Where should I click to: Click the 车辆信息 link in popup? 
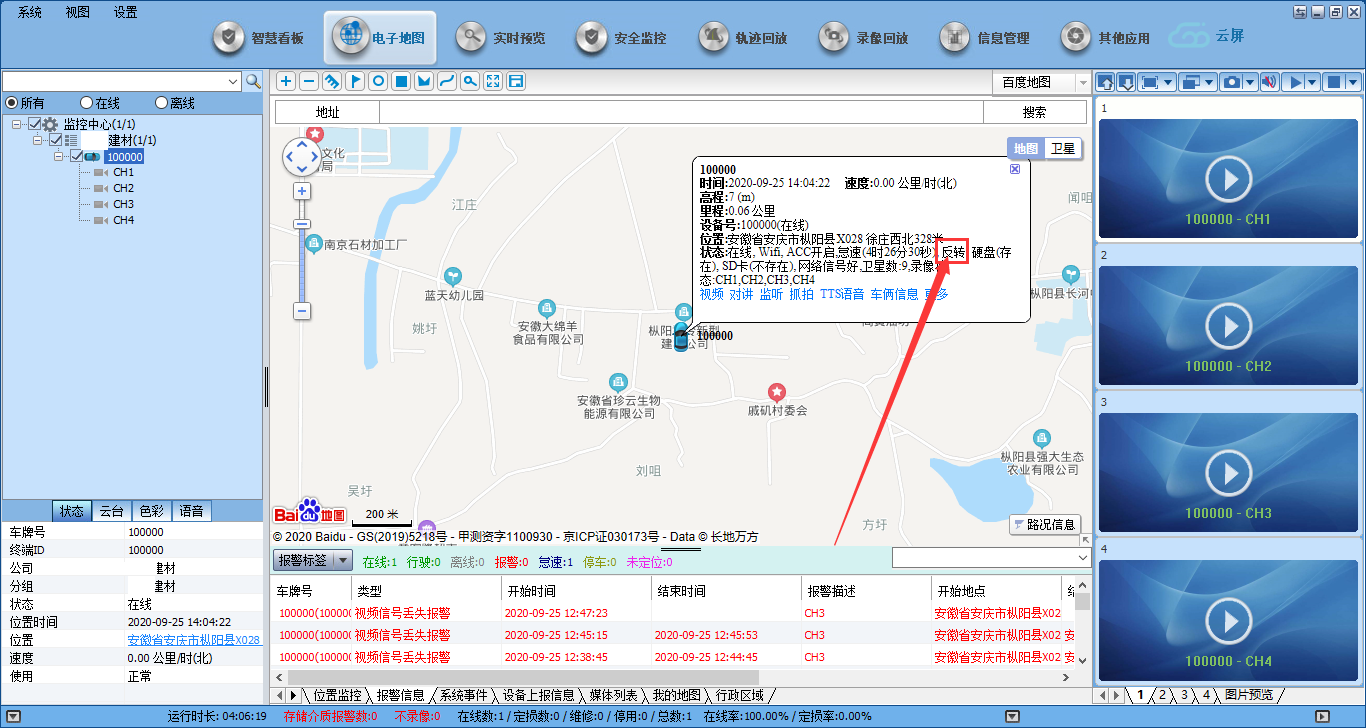pos(894,294)
